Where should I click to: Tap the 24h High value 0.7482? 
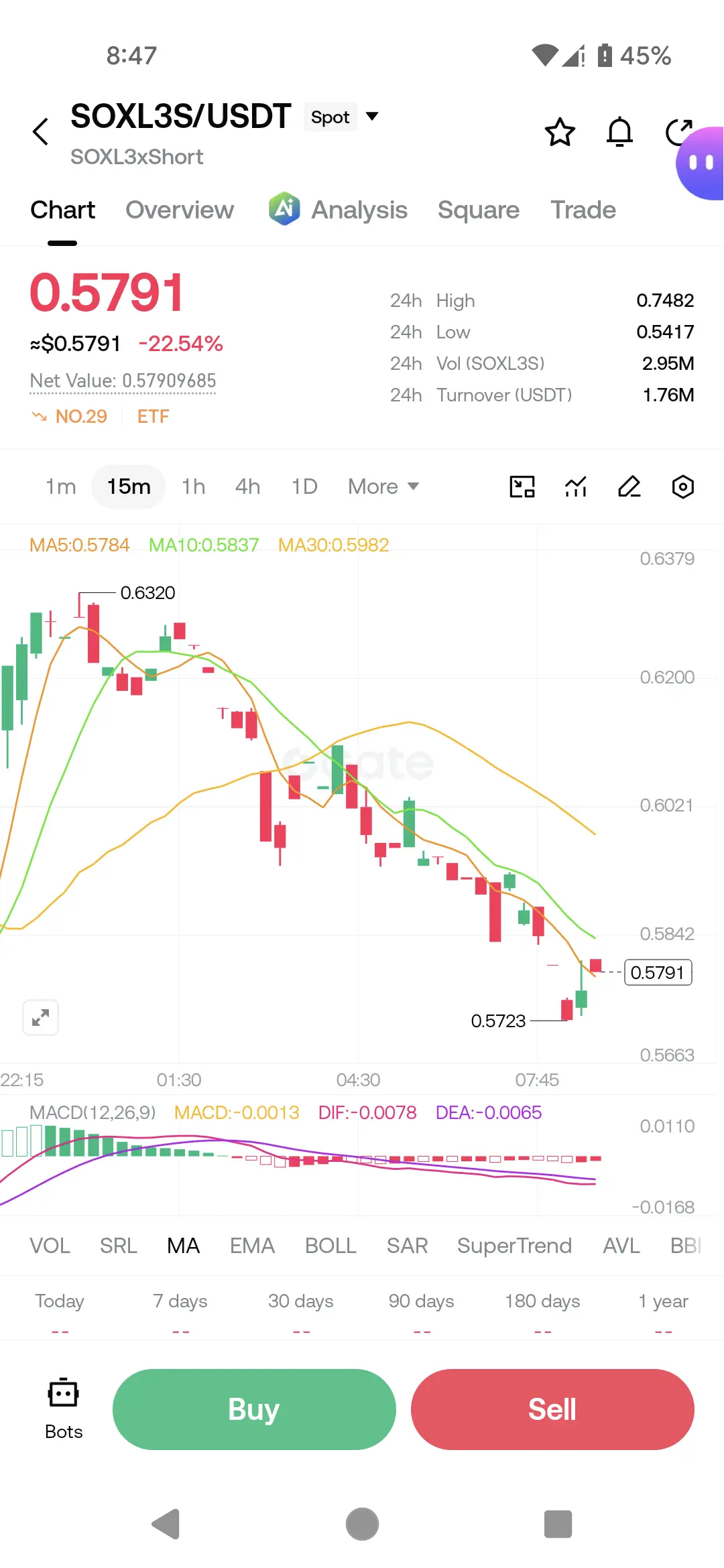tap(665, 300)
